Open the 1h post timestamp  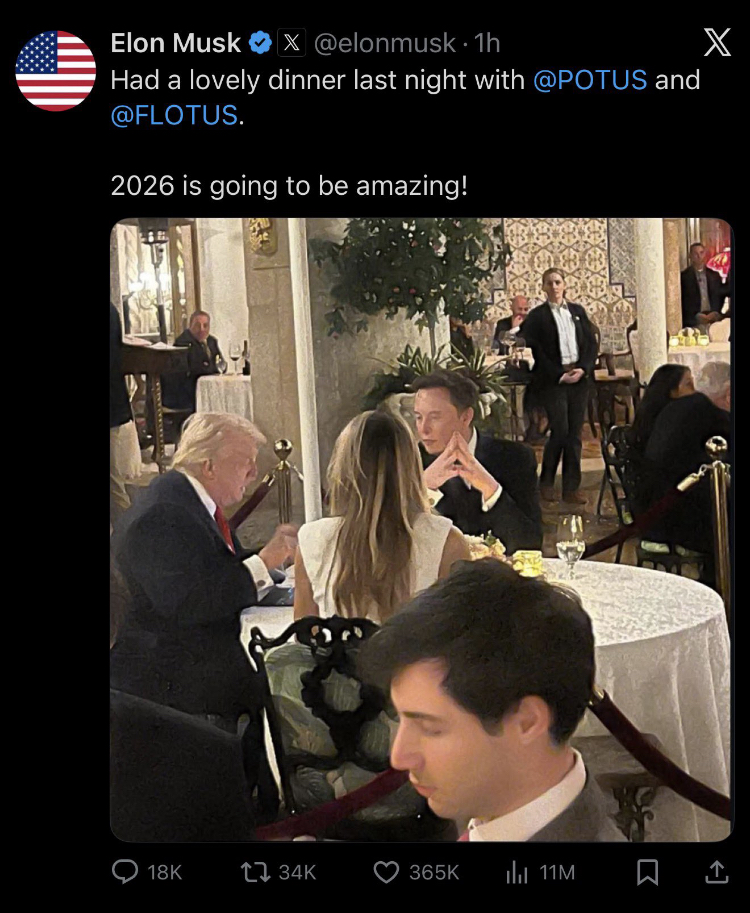click(487, 43)
